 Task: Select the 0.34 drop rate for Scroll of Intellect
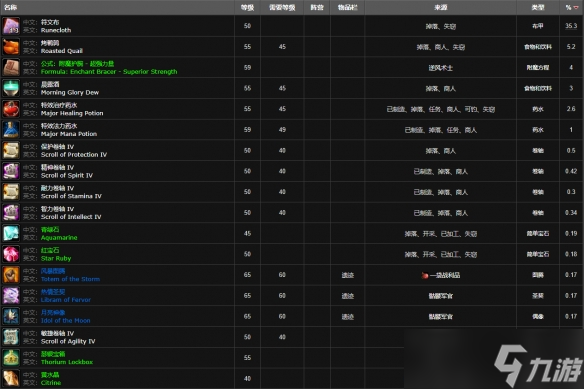571,213
